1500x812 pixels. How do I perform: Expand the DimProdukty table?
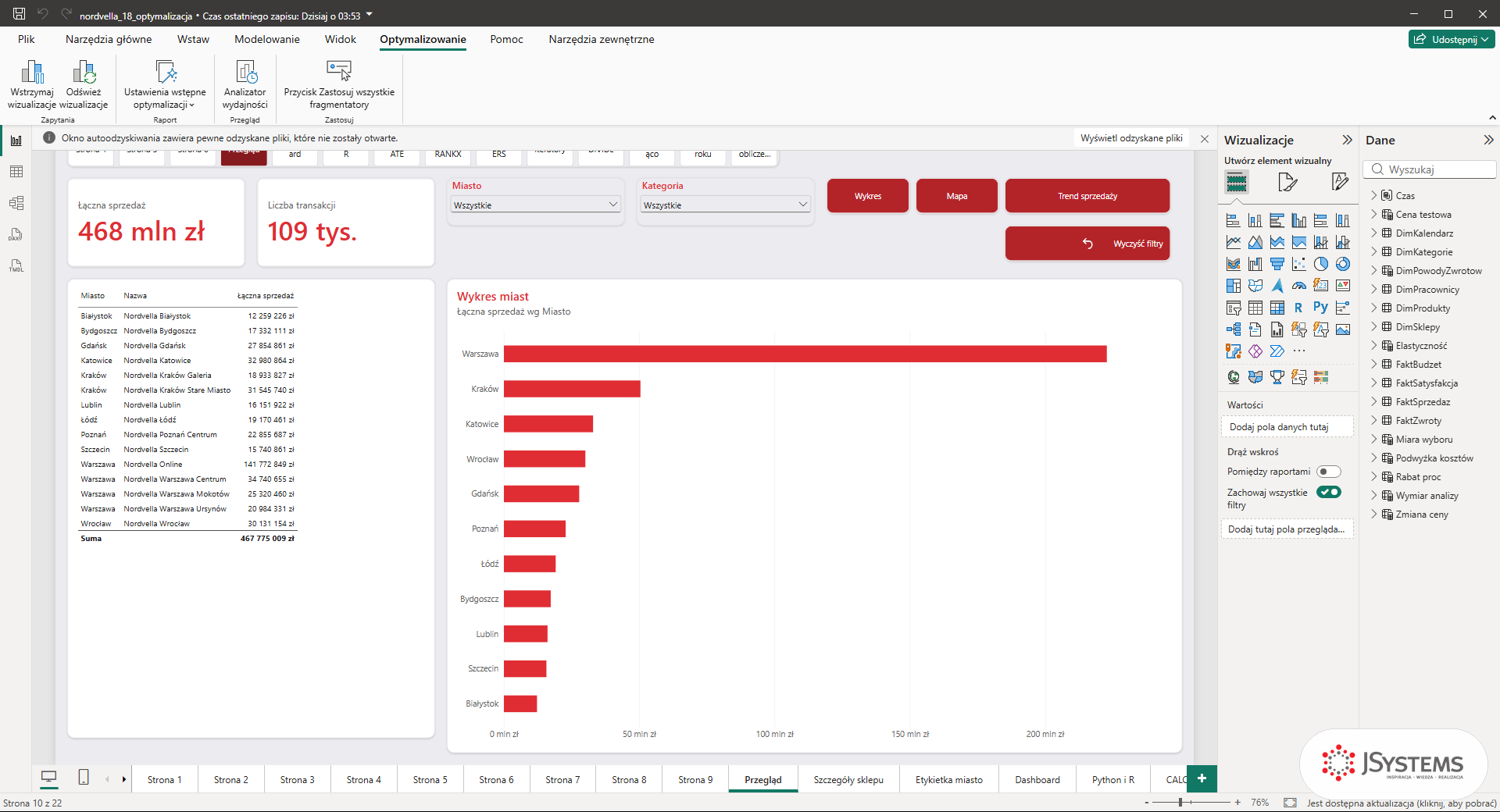1374,308
